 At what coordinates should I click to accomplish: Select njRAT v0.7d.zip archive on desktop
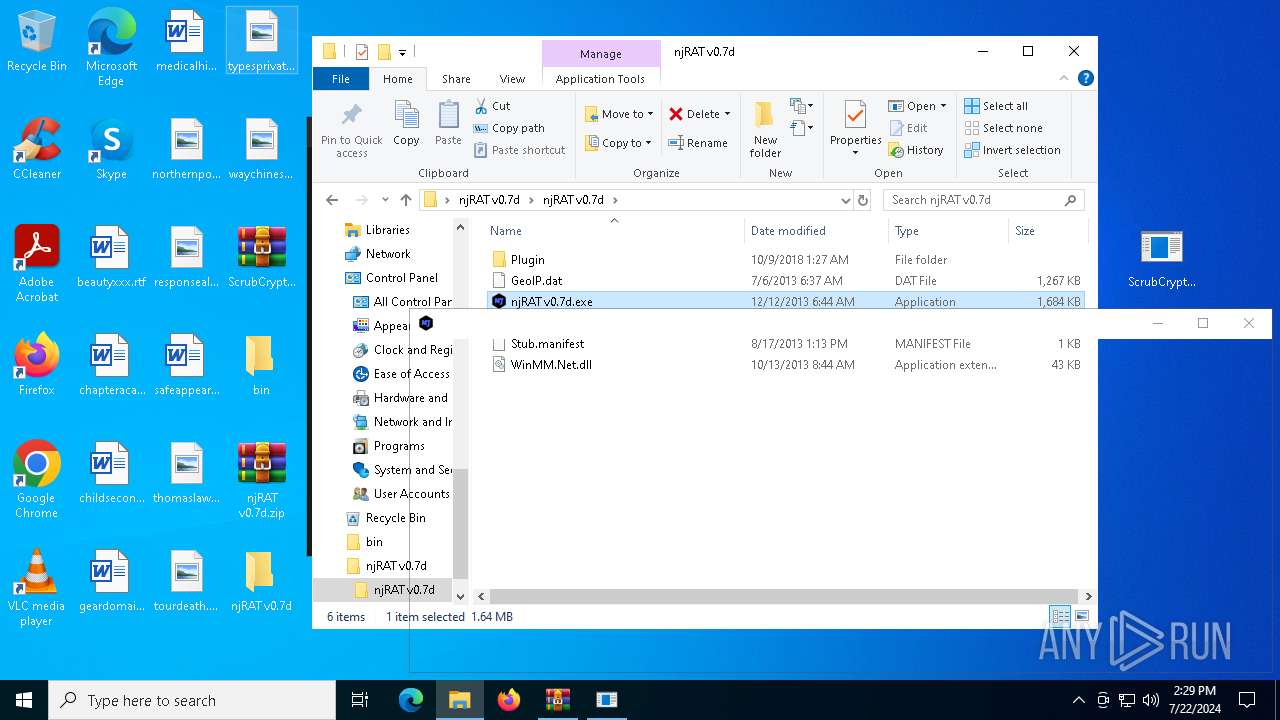[262, 480]
